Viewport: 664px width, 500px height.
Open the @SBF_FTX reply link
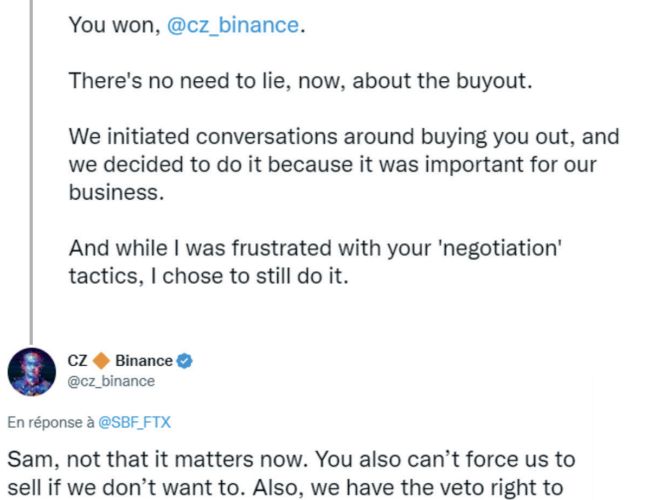pos(134,422)
